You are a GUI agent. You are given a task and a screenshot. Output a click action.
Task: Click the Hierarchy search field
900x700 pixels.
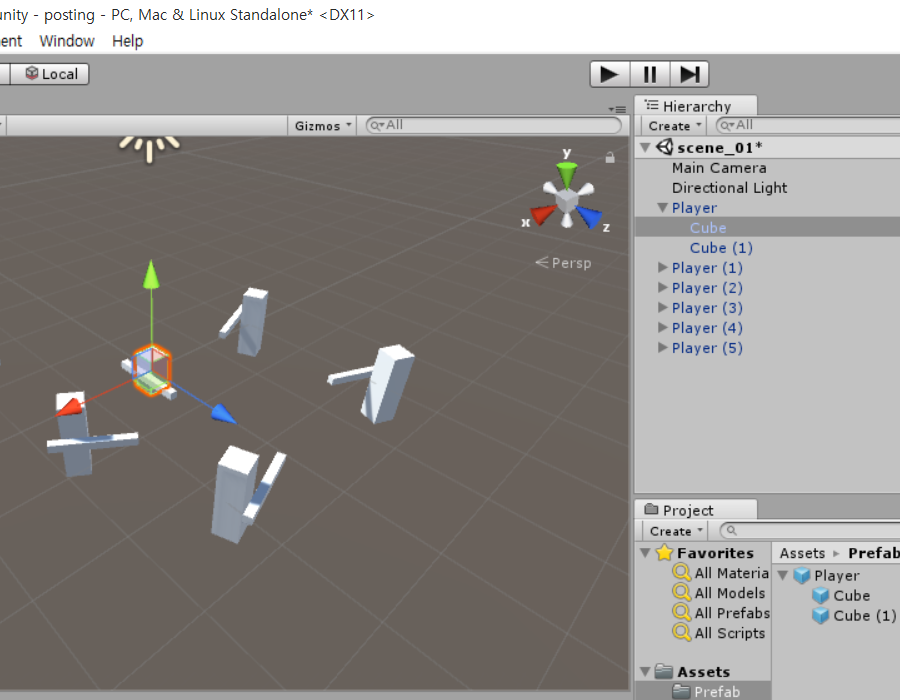[808, 125]
